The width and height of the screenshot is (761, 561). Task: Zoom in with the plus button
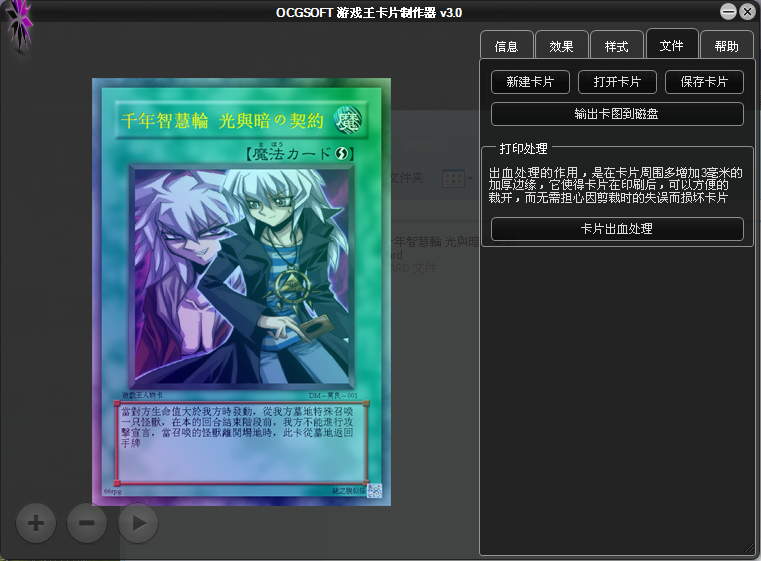pyautogui.click(x=36, y=523)
